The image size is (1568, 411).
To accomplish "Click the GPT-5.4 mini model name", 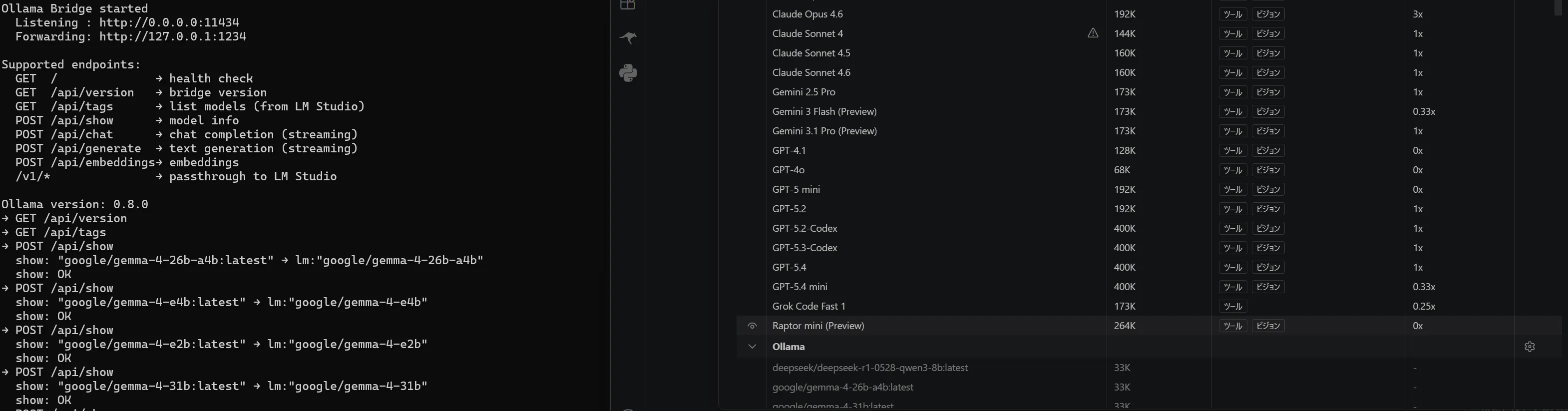I will pos(799,287).
